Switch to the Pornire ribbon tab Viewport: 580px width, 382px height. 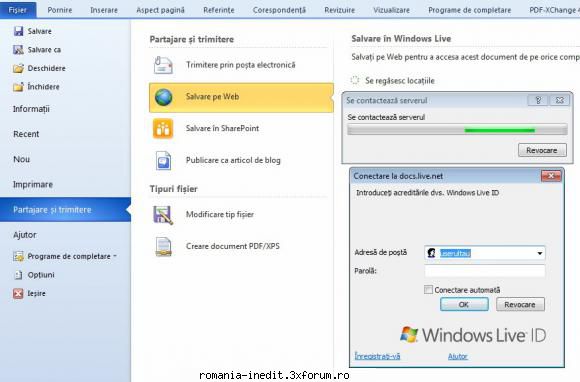point(60,10)
